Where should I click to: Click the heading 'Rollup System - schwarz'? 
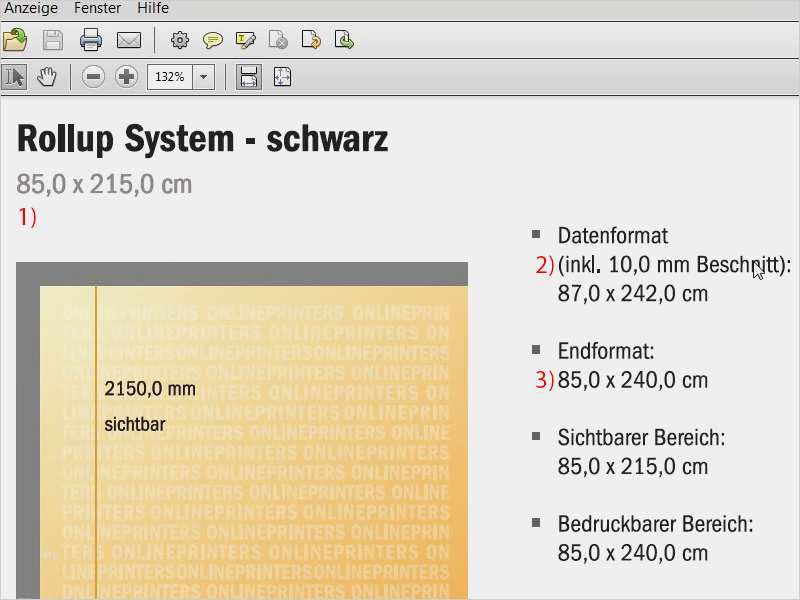[203, 139]
